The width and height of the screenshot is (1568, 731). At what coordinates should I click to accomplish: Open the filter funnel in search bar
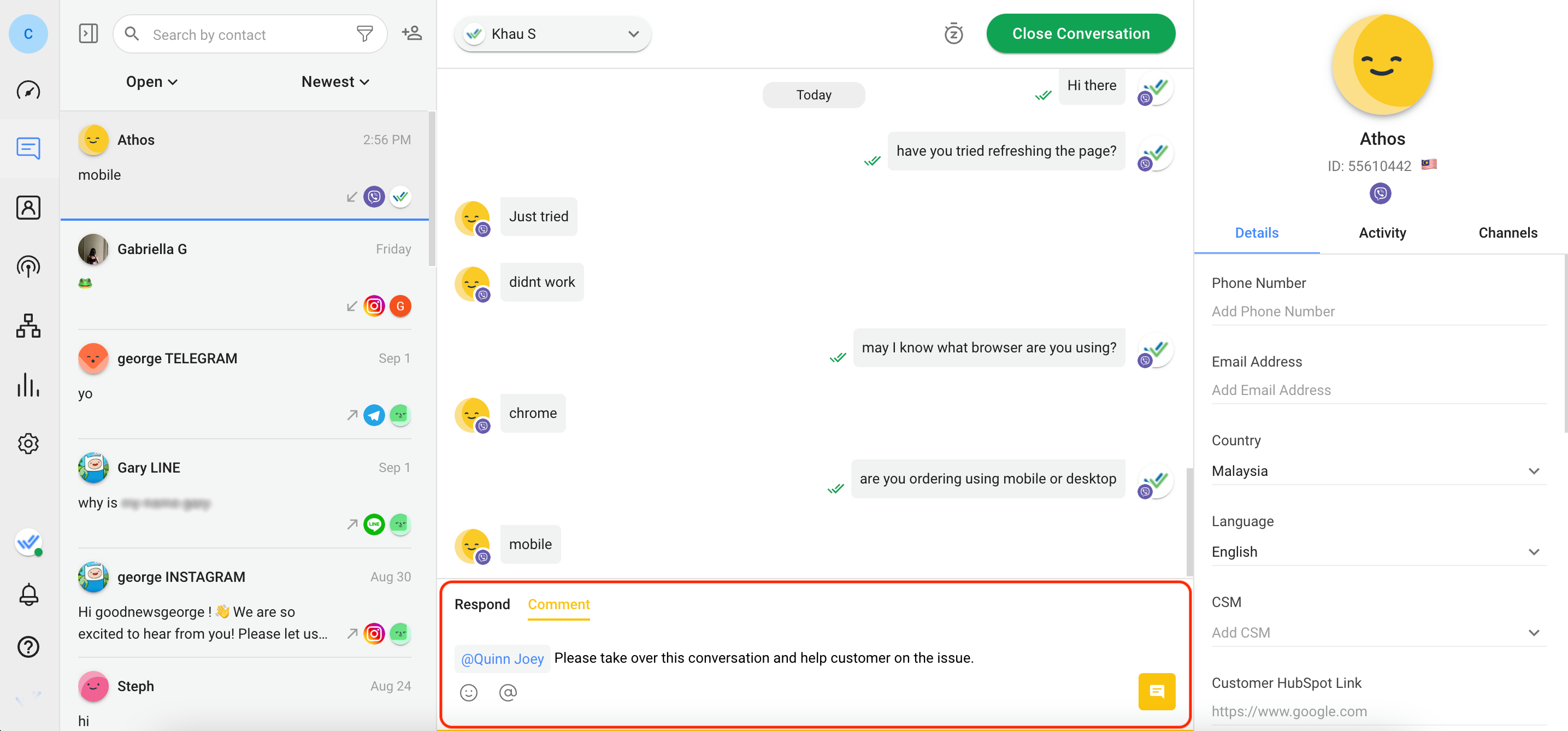tap(364, 34)
